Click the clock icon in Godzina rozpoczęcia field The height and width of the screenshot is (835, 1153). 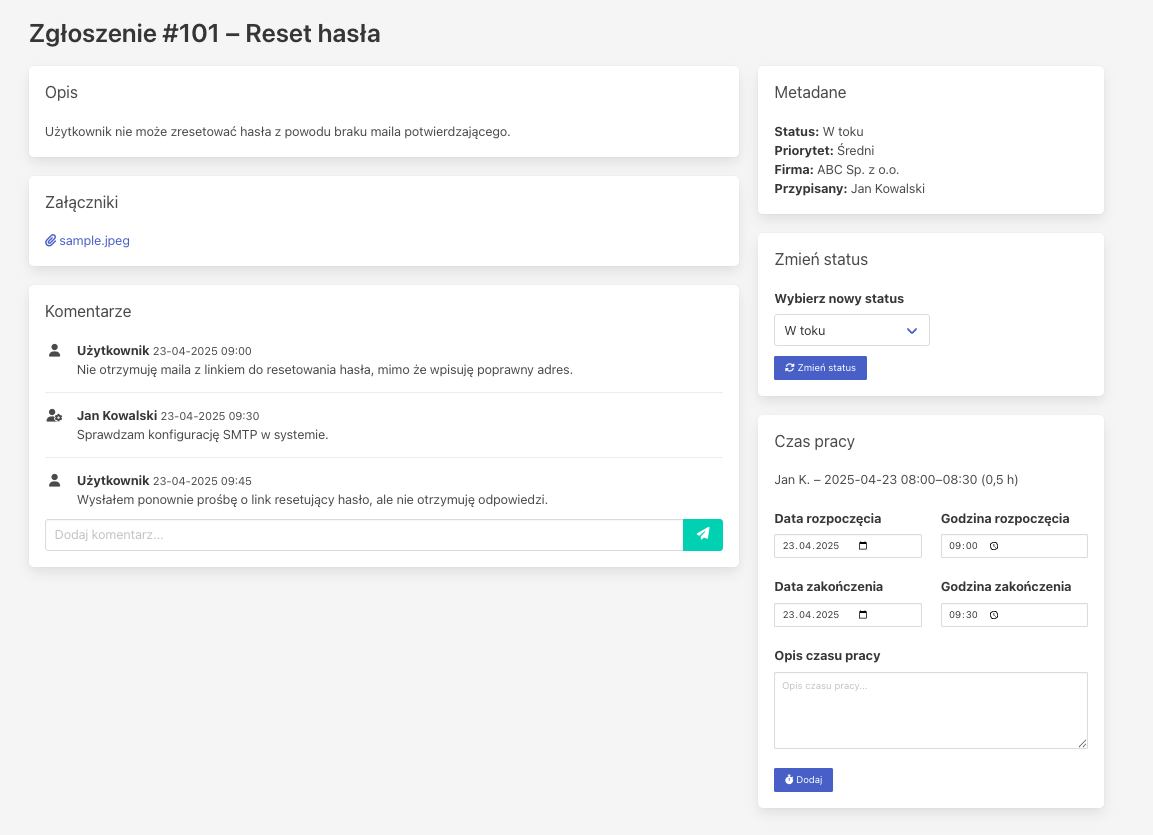tap(993, 546)
